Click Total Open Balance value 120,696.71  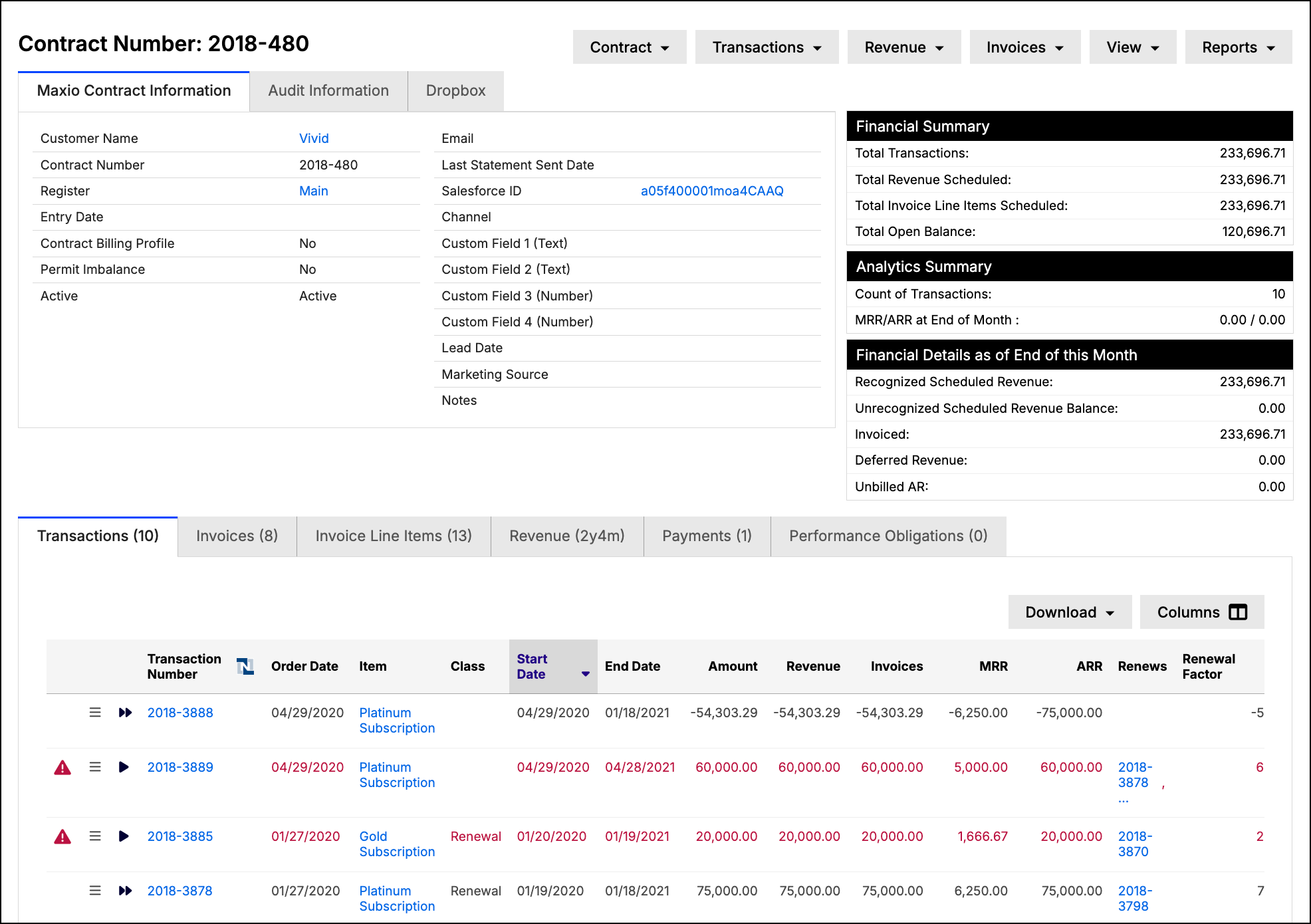[1253, 231]
